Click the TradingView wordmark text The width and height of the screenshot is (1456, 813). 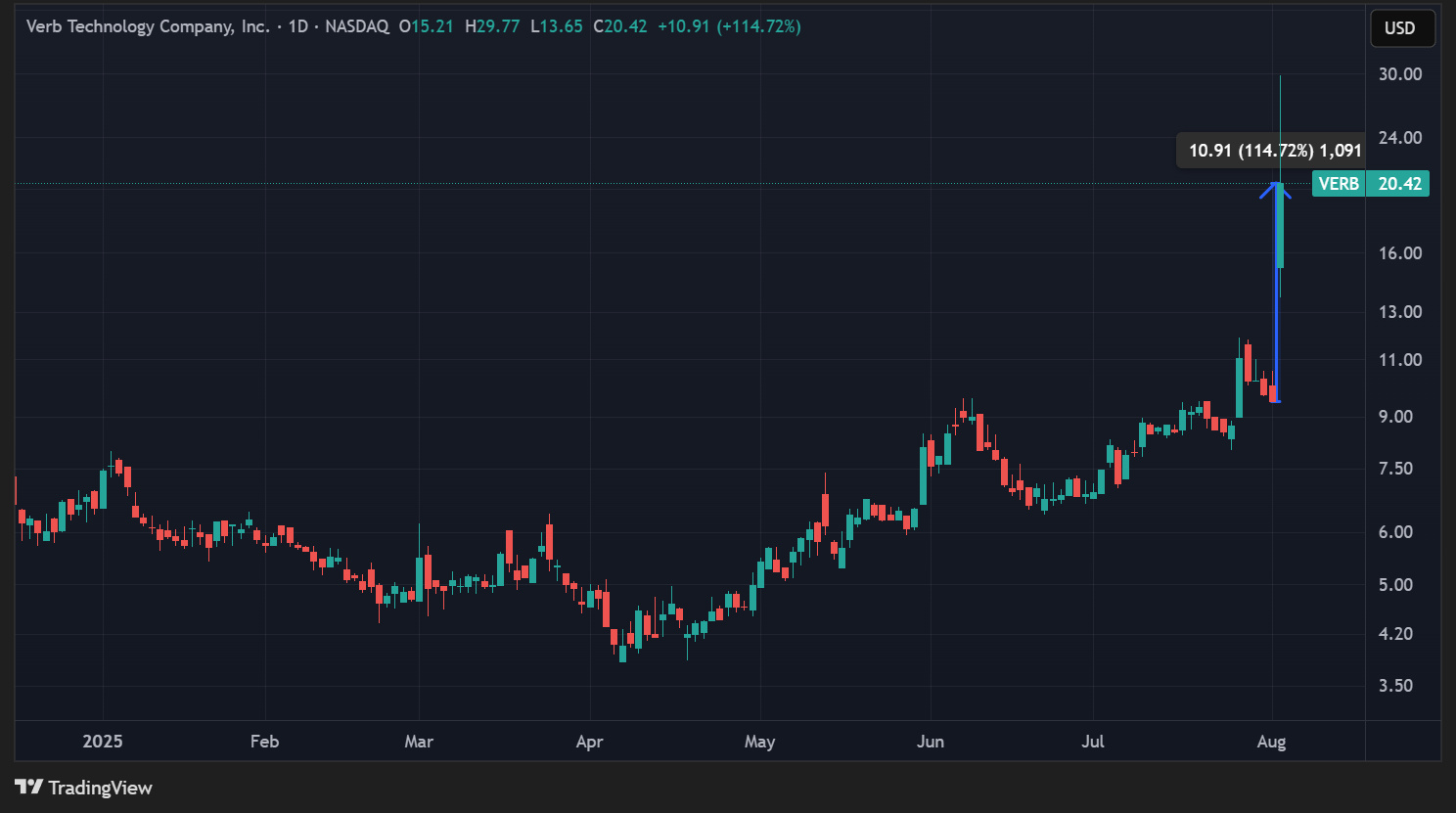click(x=100, y=788)
